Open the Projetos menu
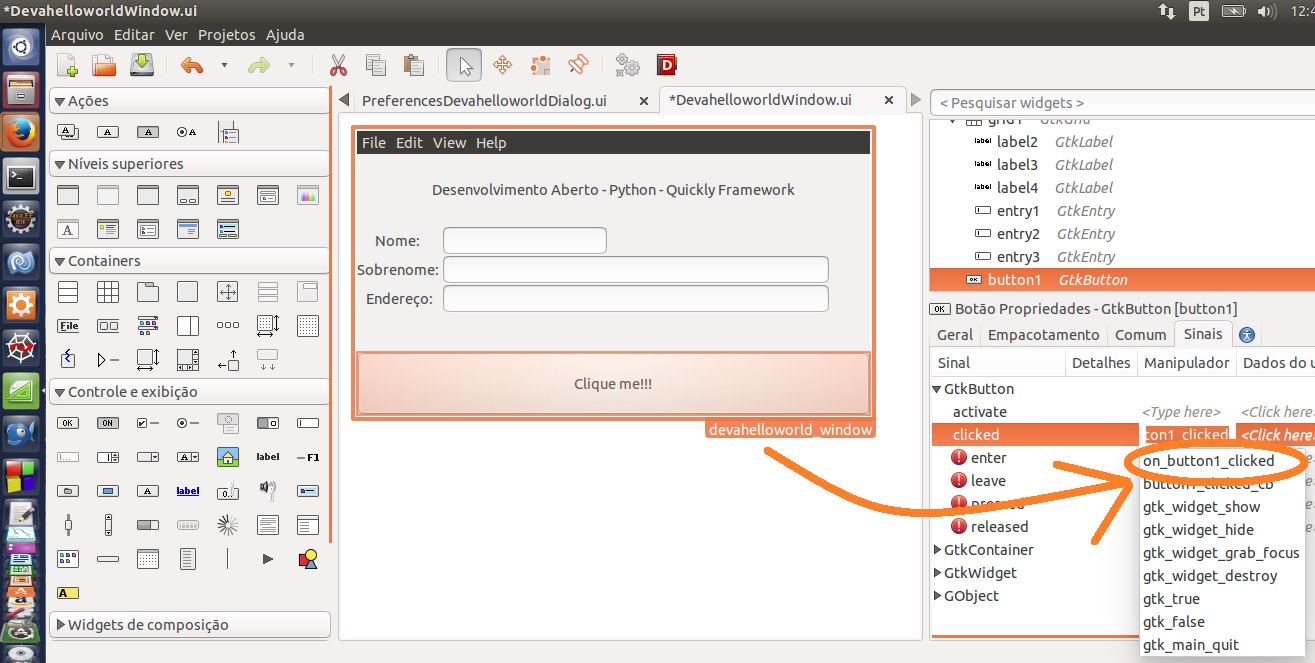 227,34
